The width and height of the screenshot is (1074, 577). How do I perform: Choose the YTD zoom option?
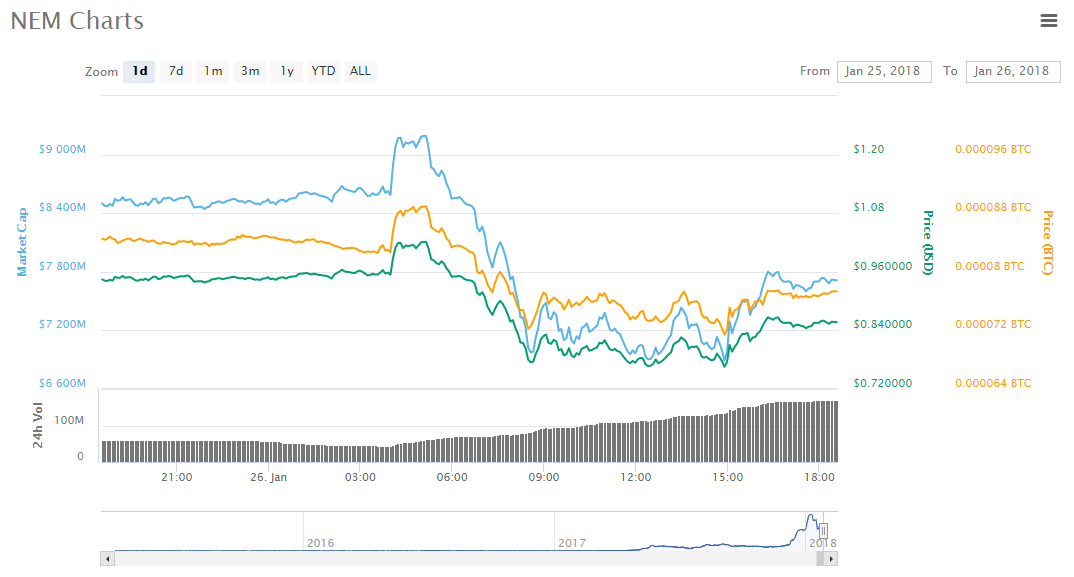(323, 71)
